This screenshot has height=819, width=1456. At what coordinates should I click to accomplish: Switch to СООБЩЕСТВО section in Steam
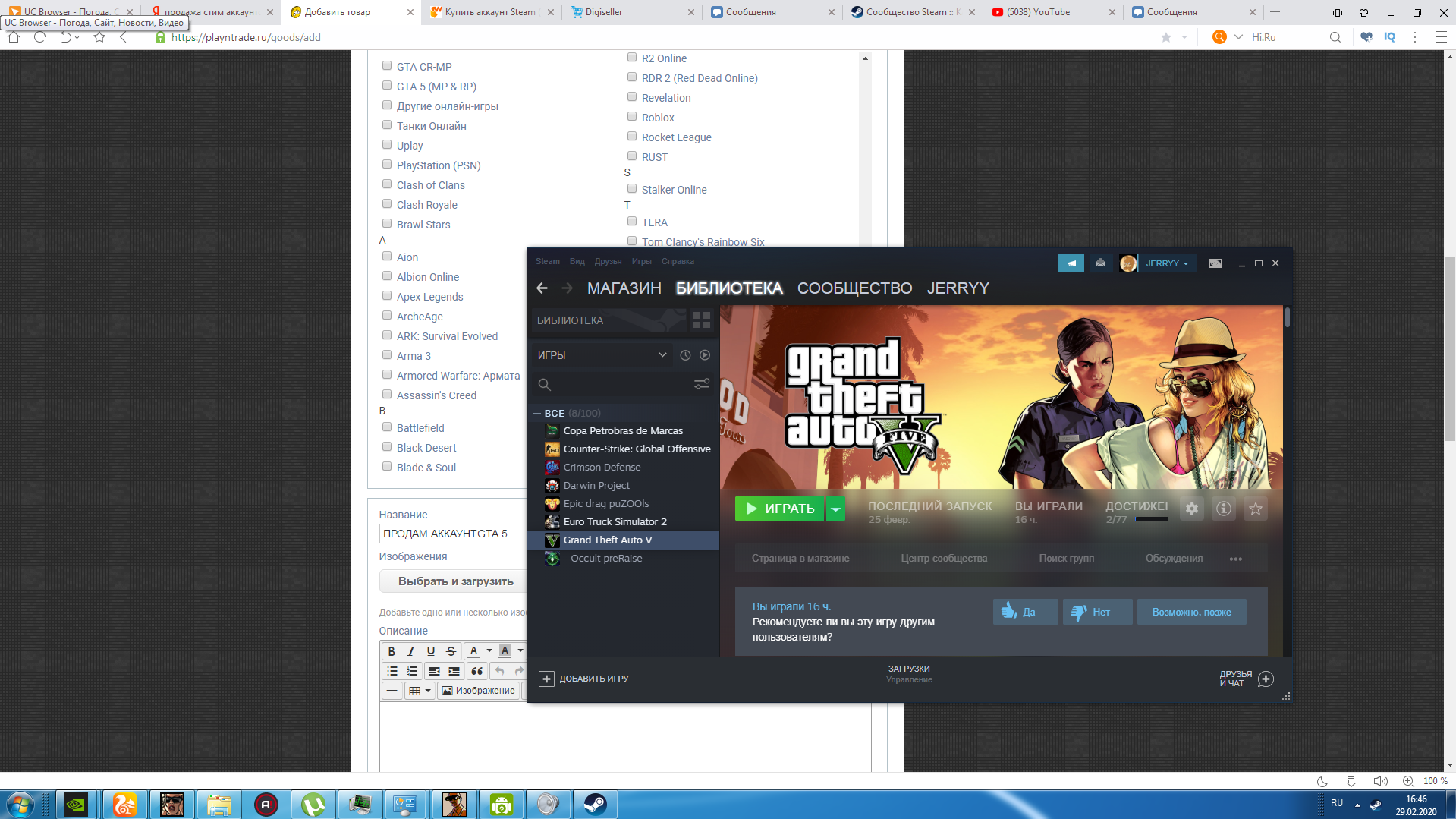click(x=854, y=288)
